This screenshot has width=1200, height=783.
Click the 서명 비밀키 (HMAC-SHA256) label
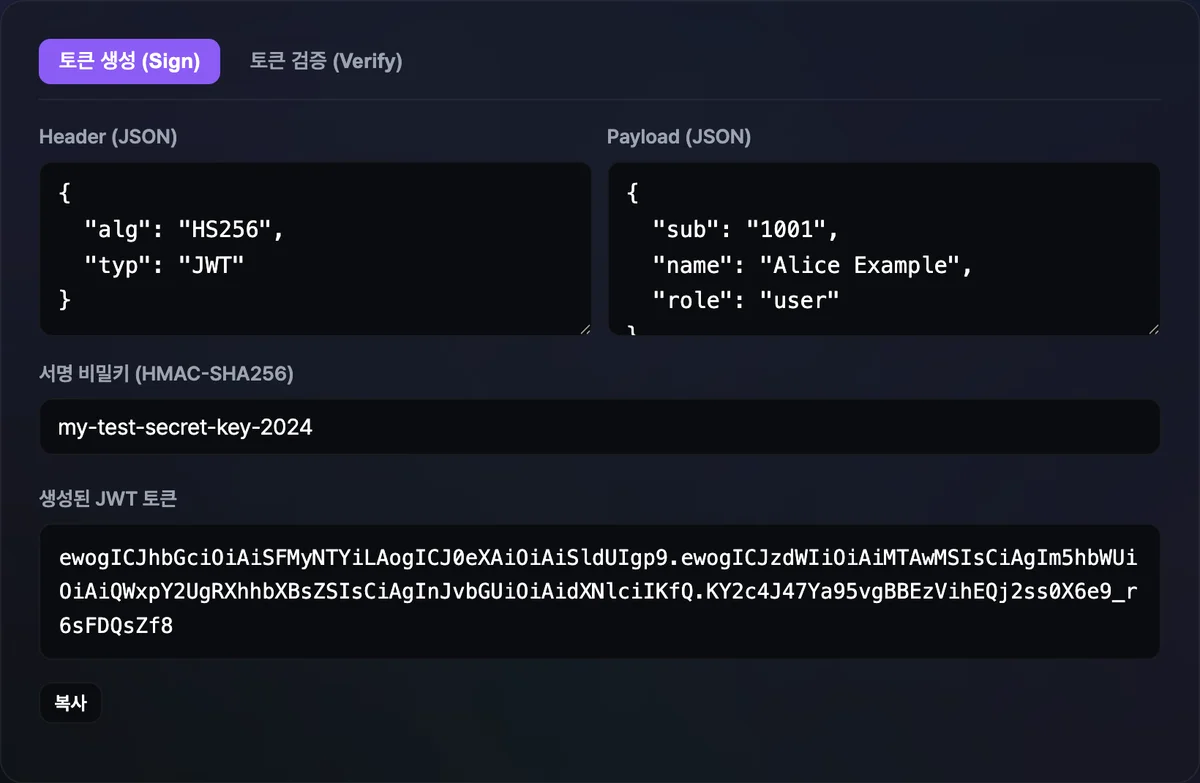click(x=166, y=374)
